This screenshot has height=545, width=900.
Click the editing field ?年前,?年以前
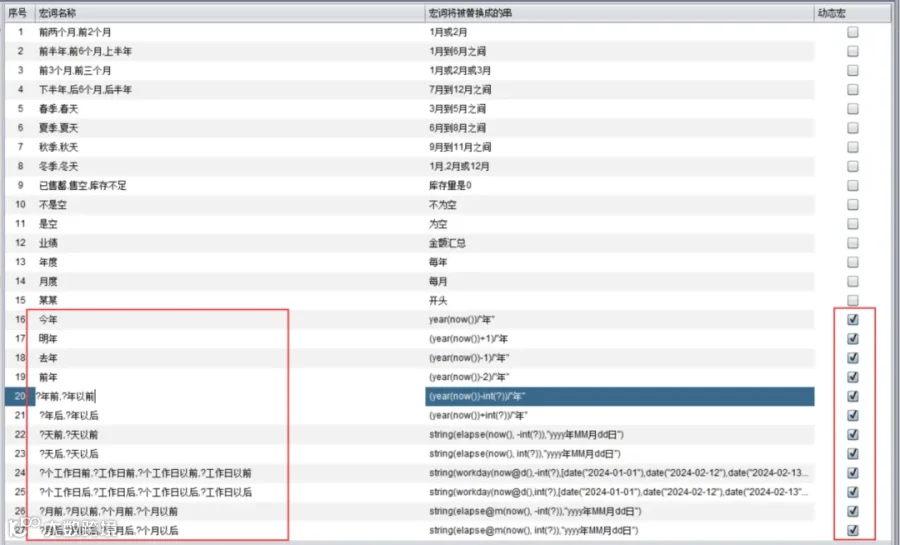pyautogui.click(x=230, y=396)
